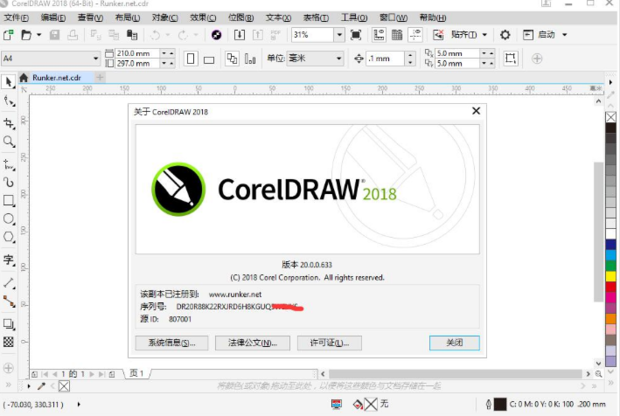
Task: Set portrait page orientation
Action: tap(191, 59)
